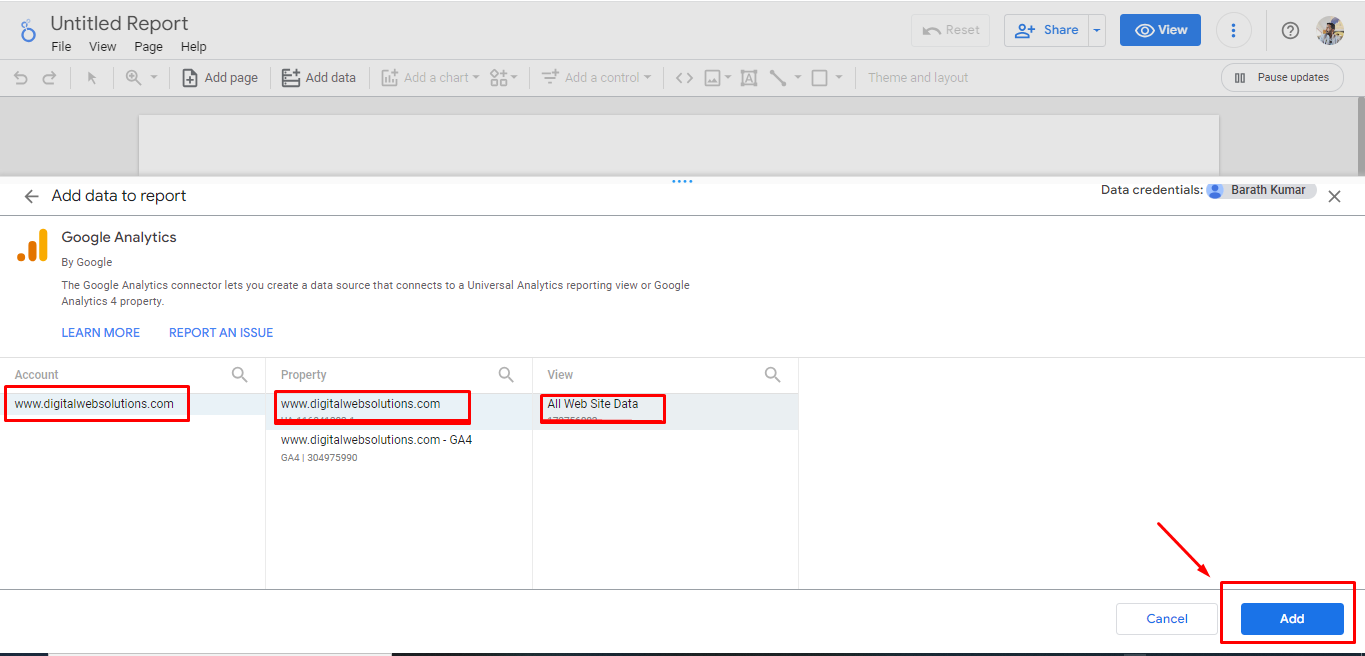Open the line type dropdown arrow
This screenshot has height=656, width=1365.
[798, 78]
